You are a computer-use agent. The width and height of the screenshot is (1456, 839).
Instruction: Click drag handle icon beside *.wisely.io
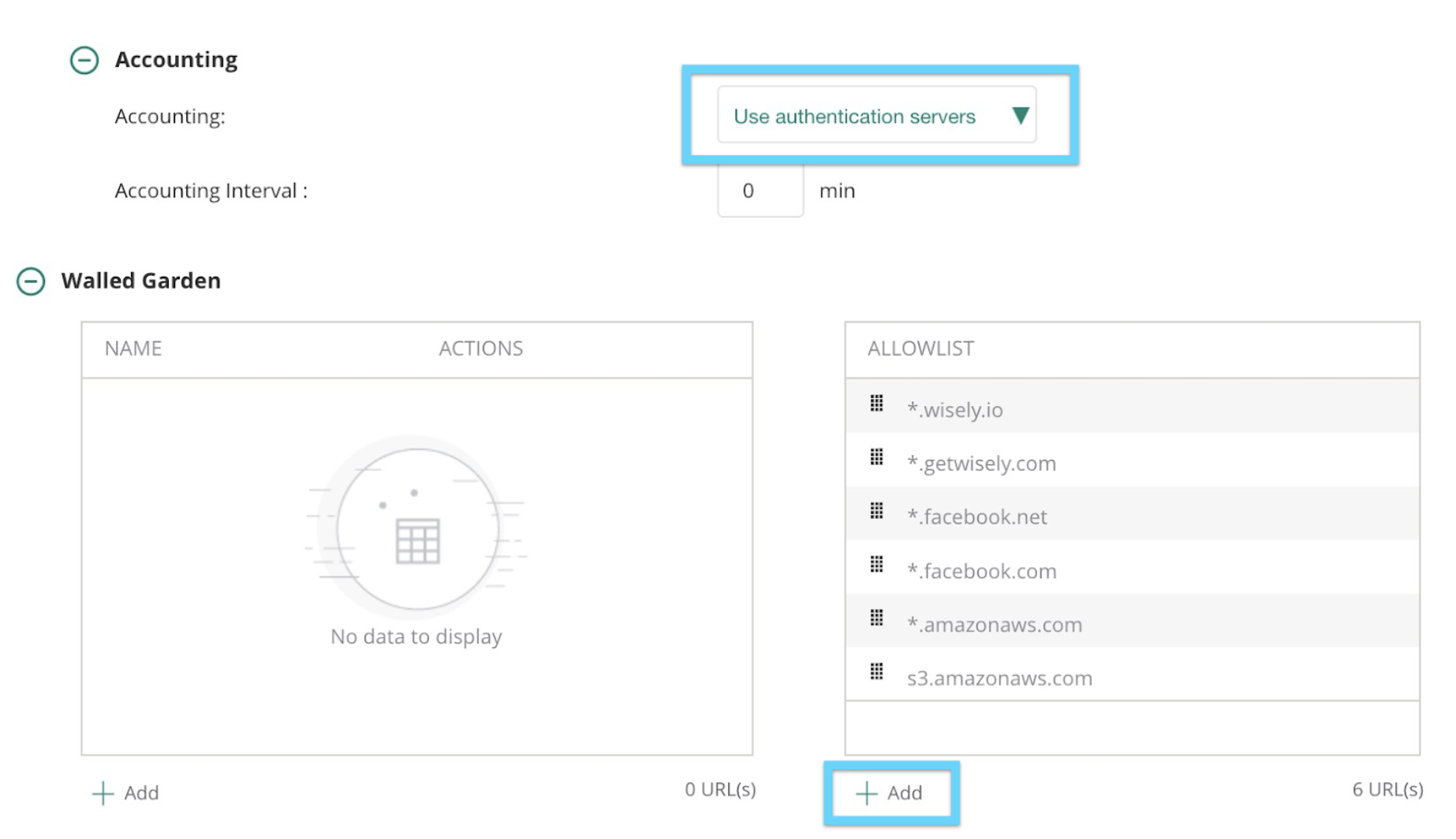(876, 404)
